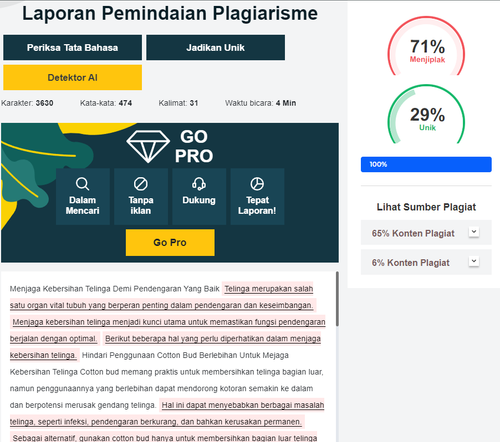Click the Waktu bicara: 4 Min value
Image resolution: width=500 pixels, height=442 pixels.
point(260,103)
